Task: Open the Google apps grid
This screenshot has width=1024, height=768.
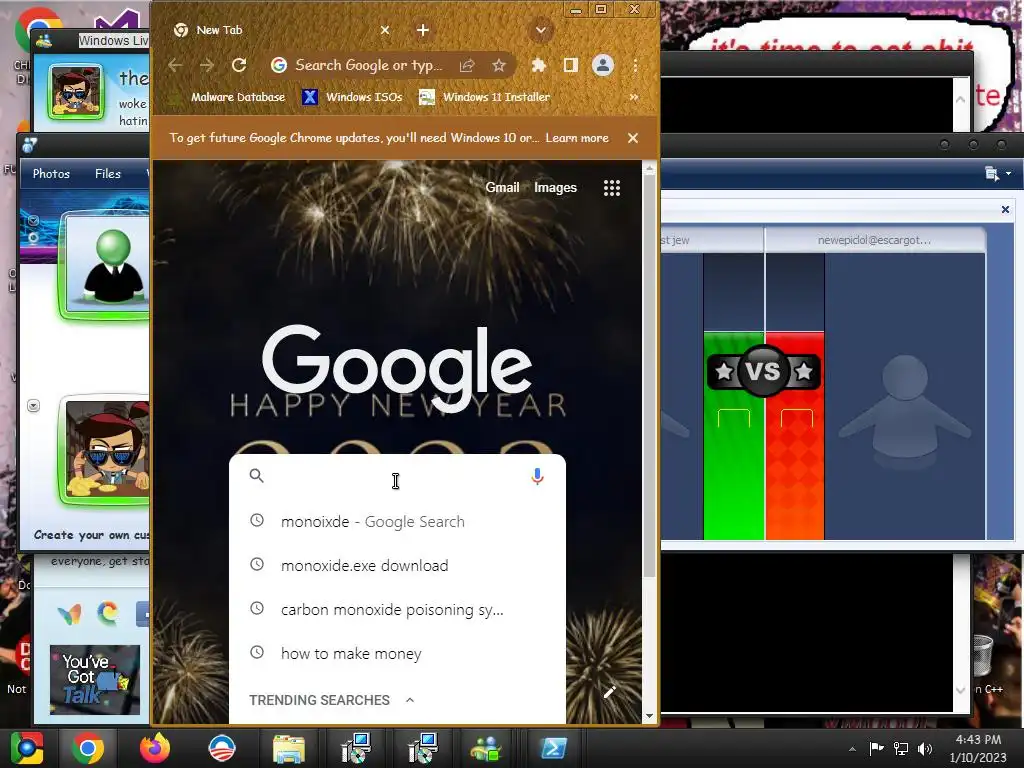Action: 612,188
